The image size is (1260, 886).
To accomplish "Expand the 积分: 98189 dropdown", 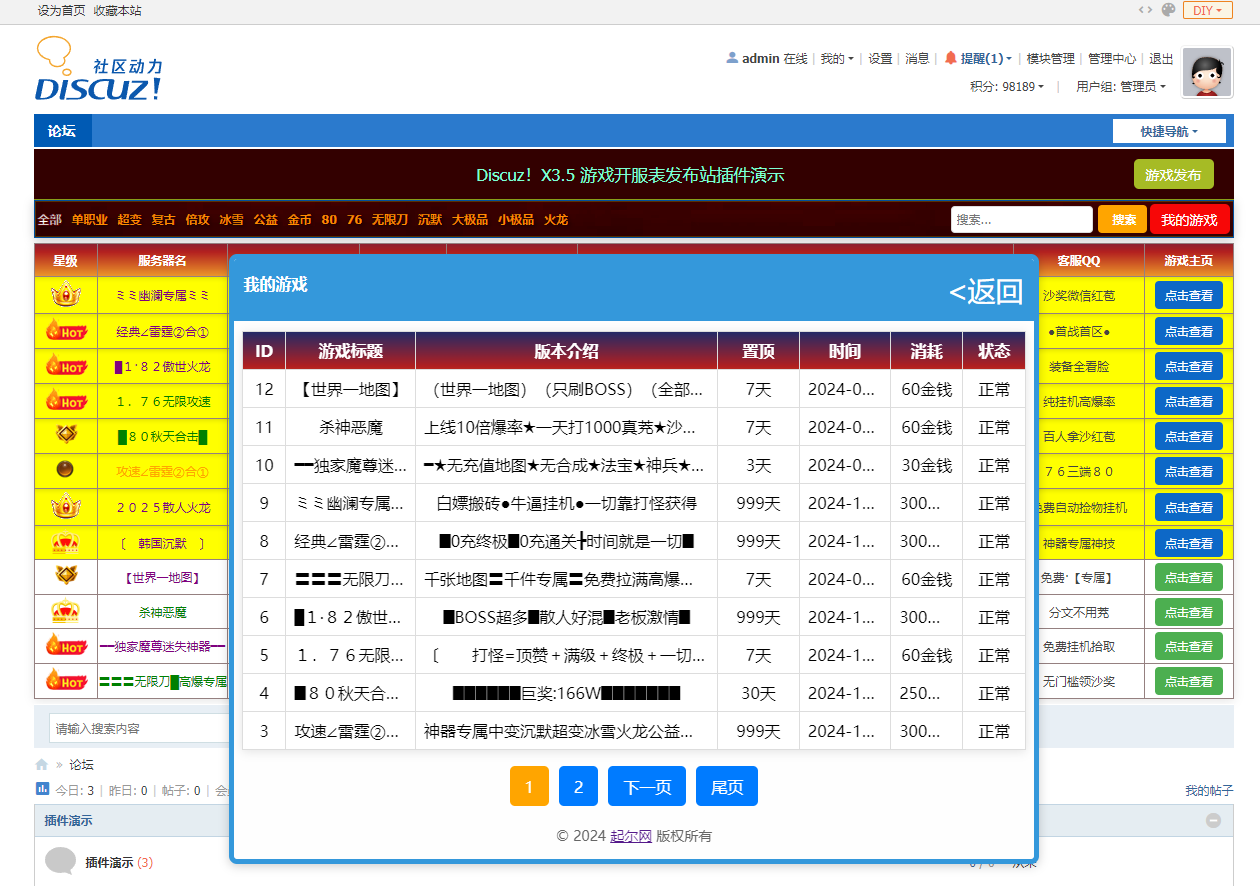I will [1007, 87].
